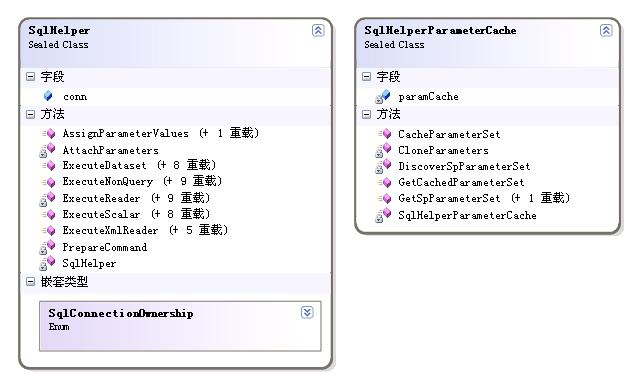The height and width of the screenshot is (382, 639).
Task: Select ExecuteScalar method text
Action: coord(101,214)
